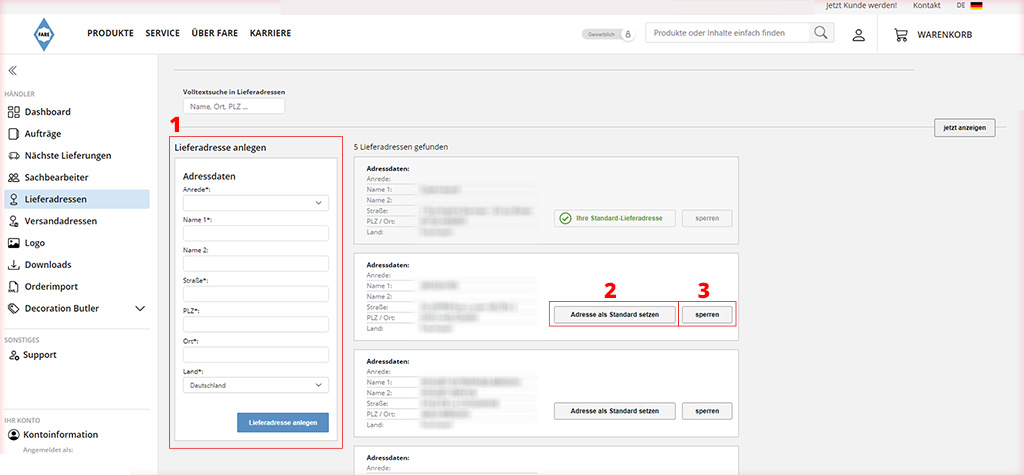Click the FARE logo icon
1024x475 pixels.
pyautogui.click(x=44, y=33)
